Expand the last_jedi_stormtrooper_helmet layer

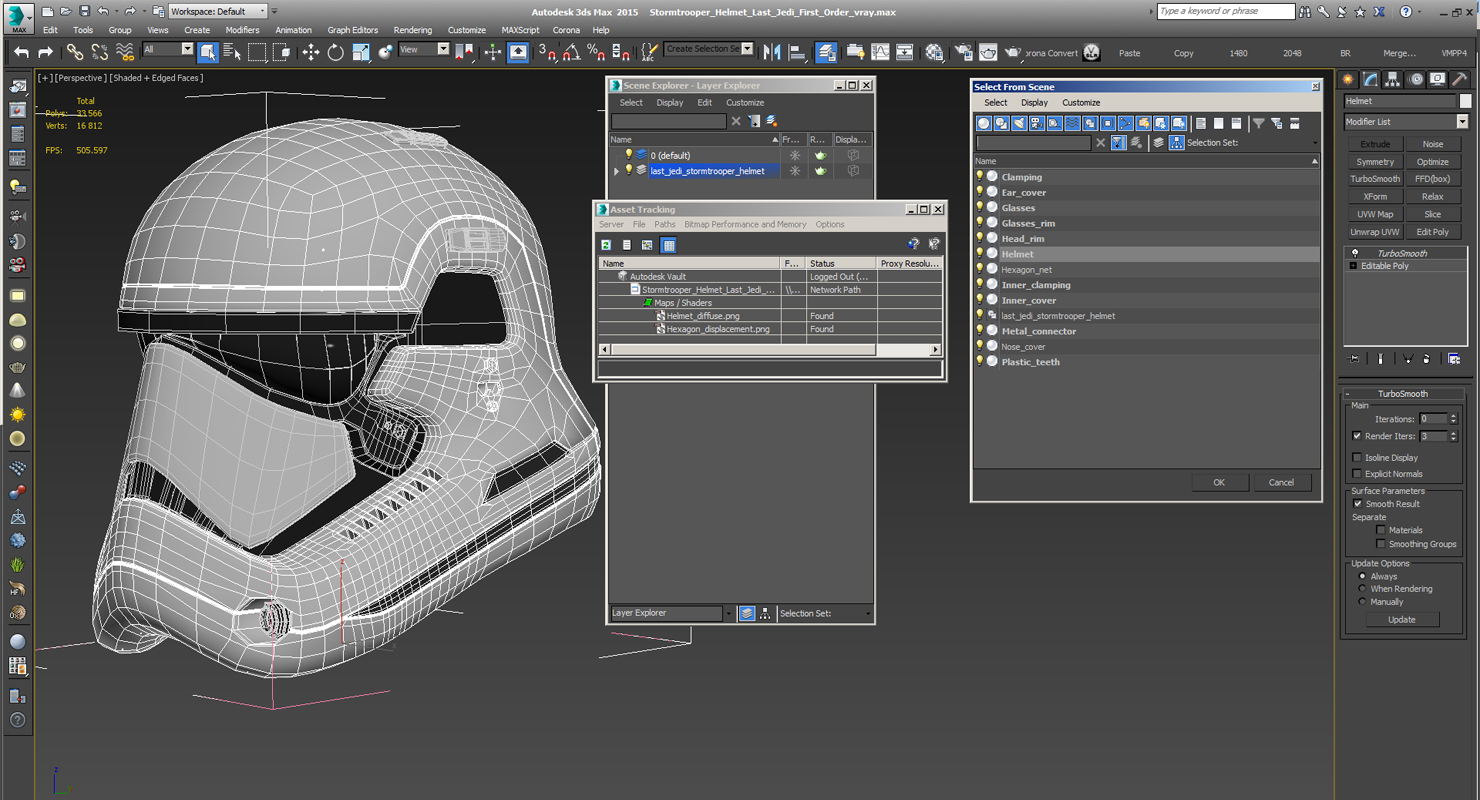[617, 171]
